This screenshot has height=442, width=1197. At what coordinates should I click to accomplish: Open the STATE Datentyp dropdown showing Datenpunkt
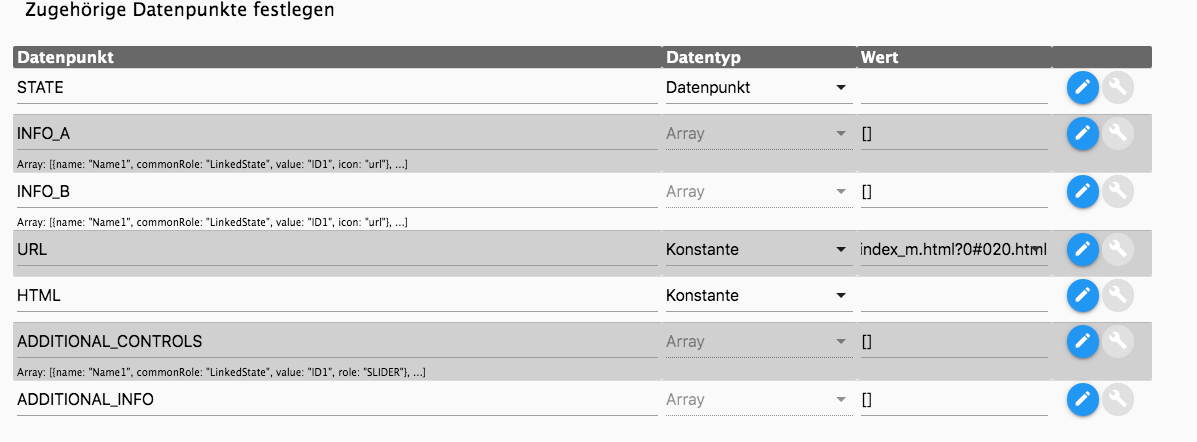tap(757, 88)
